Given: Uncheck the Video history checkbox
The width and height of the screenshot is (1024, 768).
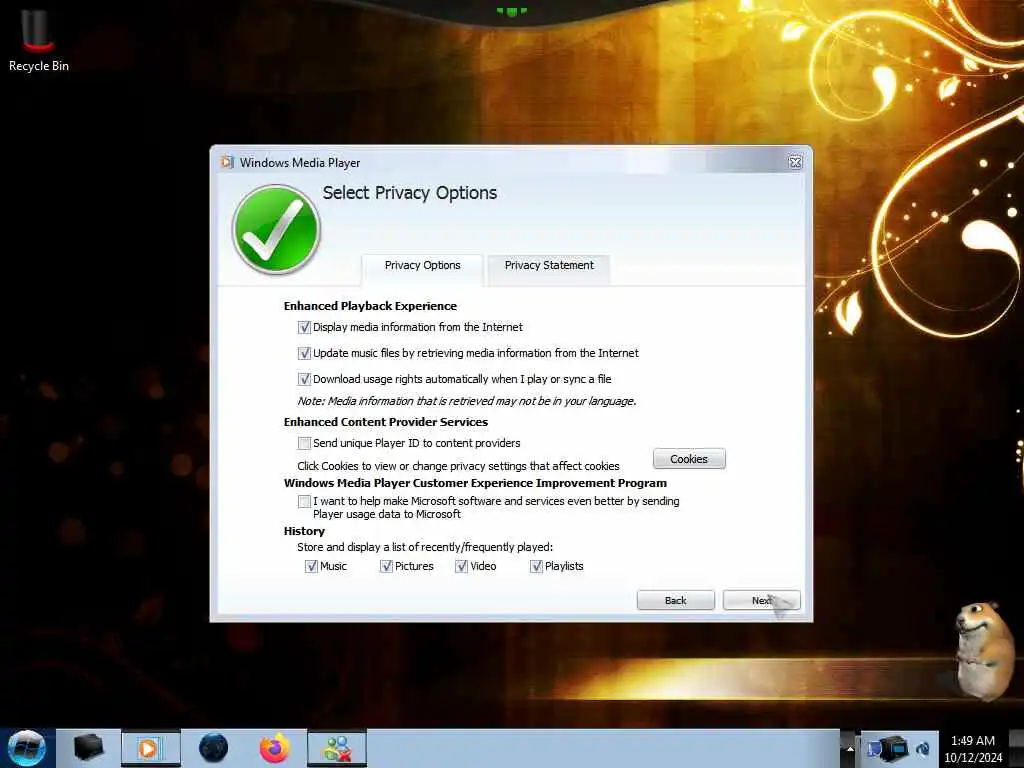Looking at the screenshot, I should coord(461,566).
